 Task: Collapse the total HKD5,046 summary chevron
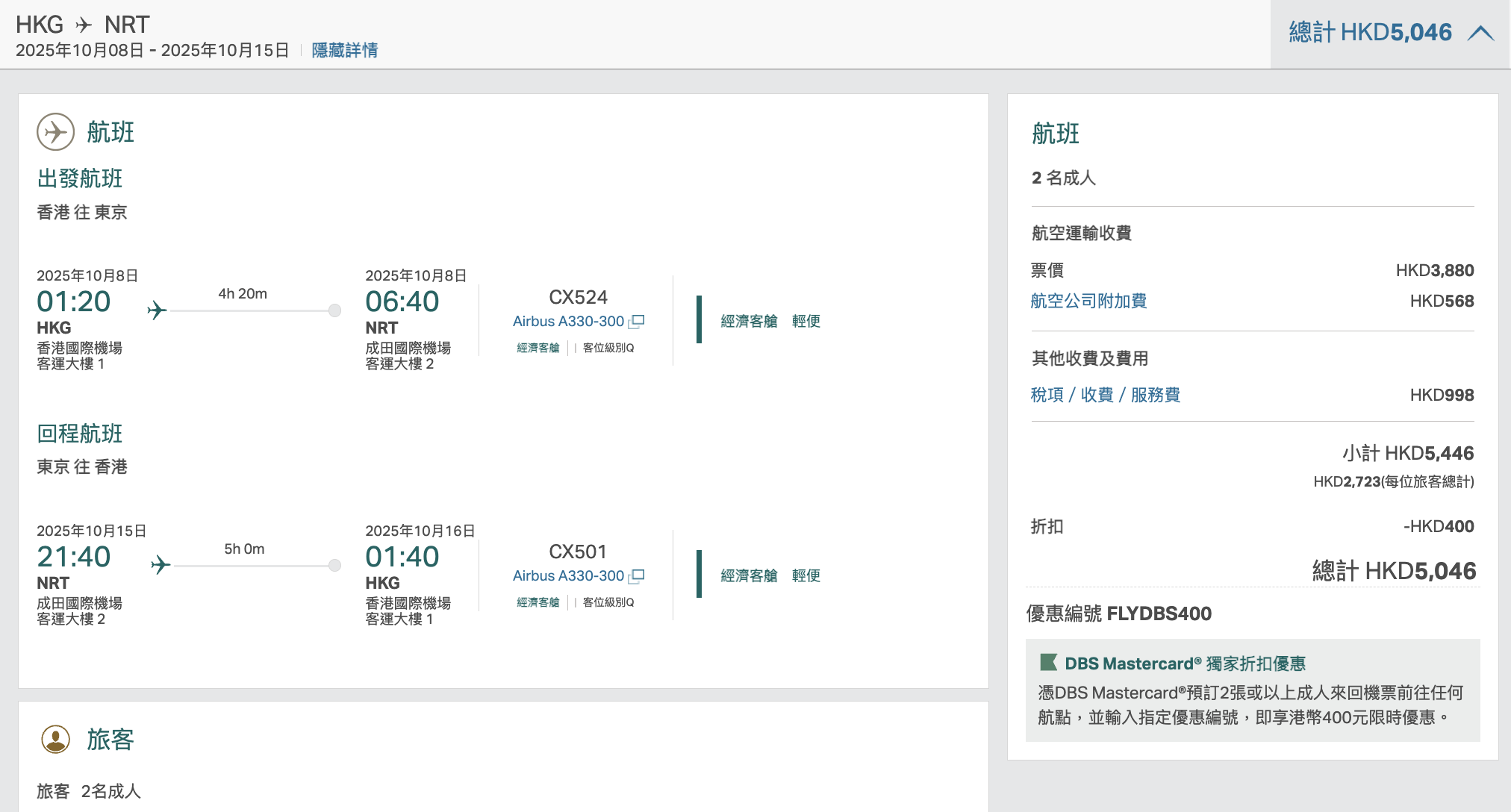pos(1480,33)
